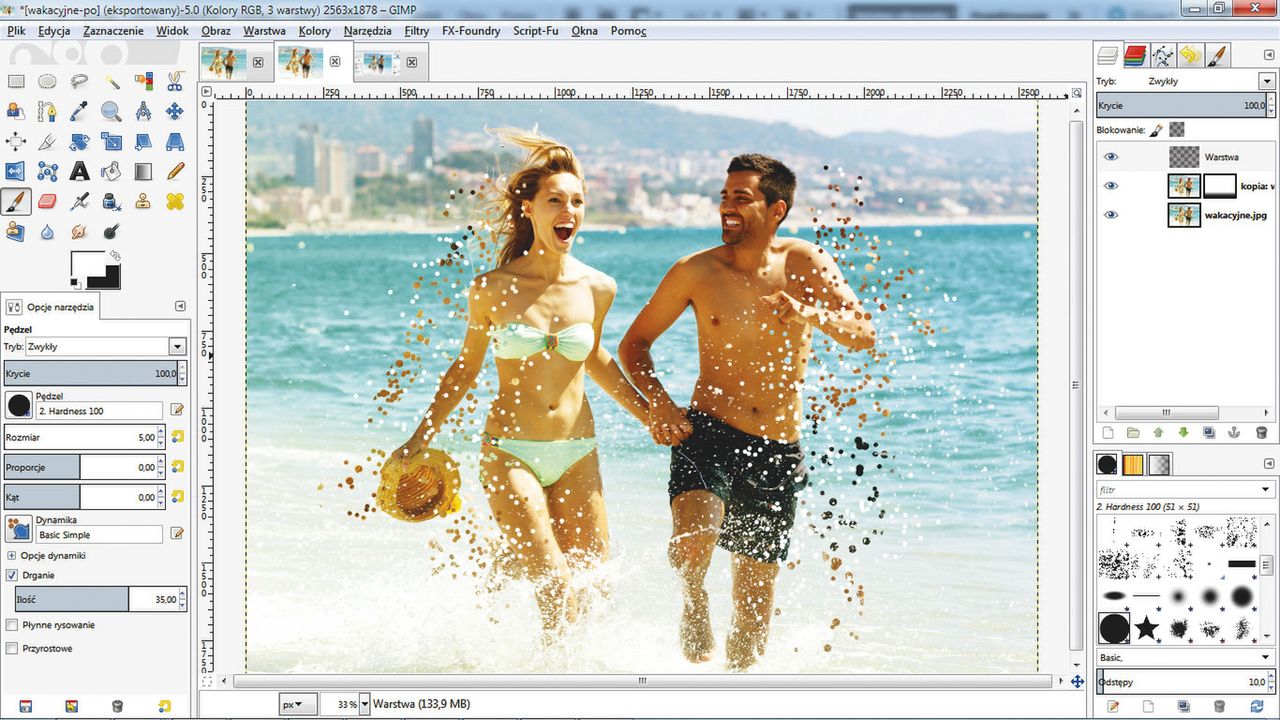Enable Płynne rysowanie checkbox
Image resolution: width=1280 pixels, height=720 pixels.
click(12, 625)
